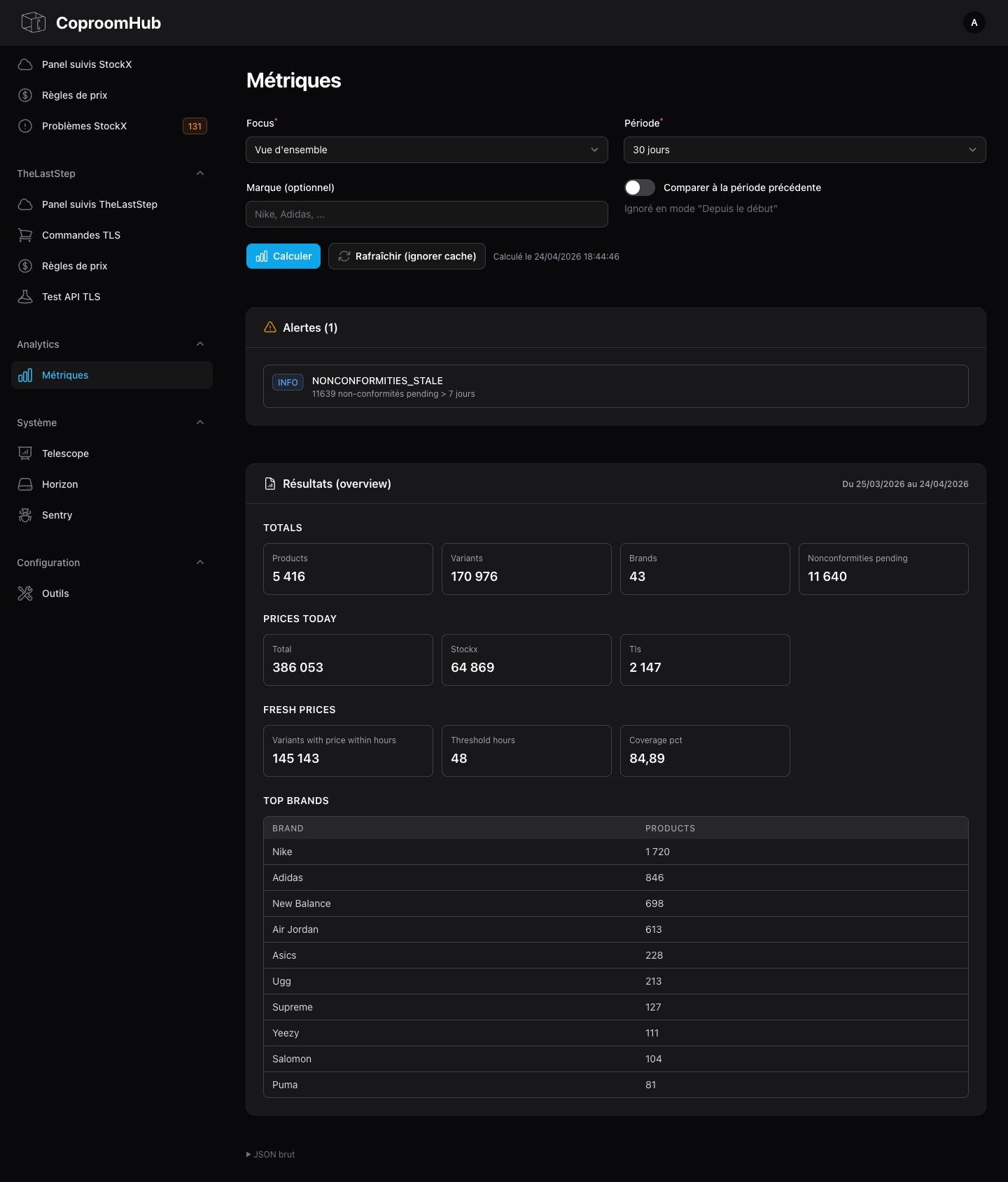Click Coverage pct value 84,89
The width and height of the screenshot is (1008, 1182).
[x=647, y=759]
